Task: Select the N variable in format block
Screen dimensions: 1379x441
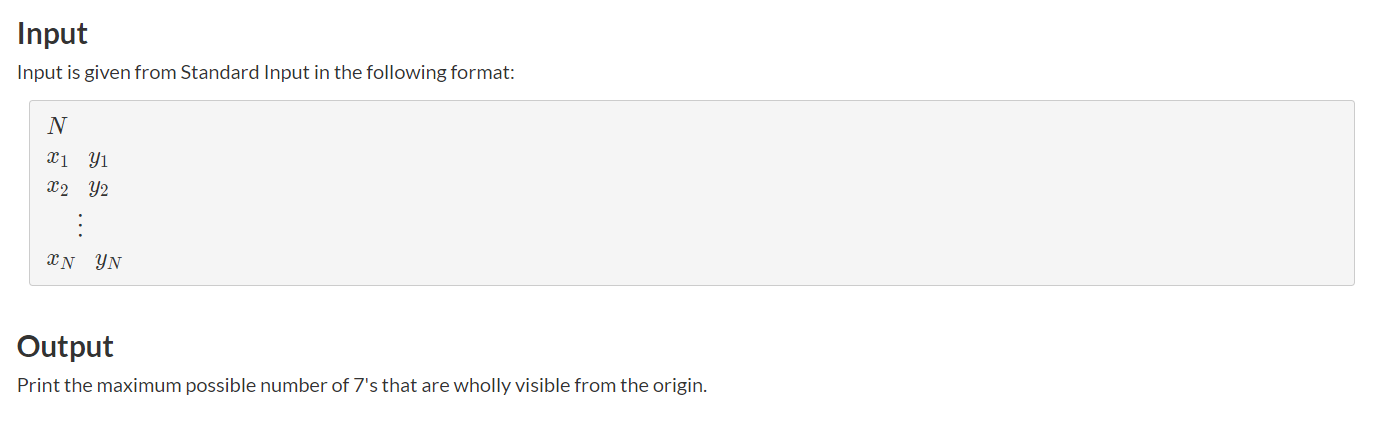Action: (x=57, y=126)
